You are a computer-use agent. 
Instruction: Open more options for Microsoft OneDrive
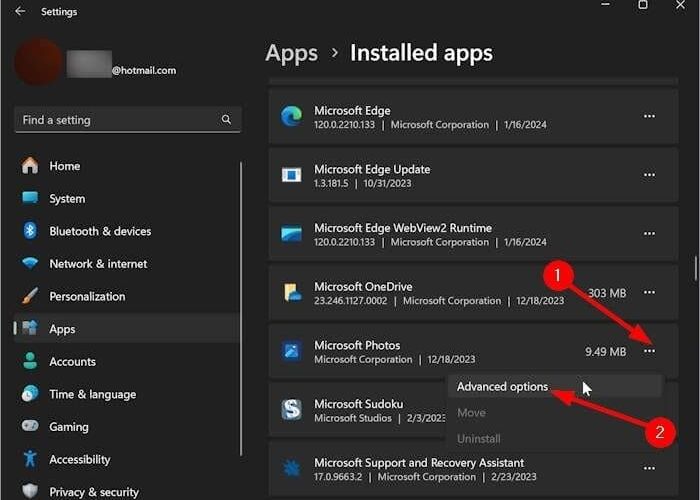pos(649,292)
